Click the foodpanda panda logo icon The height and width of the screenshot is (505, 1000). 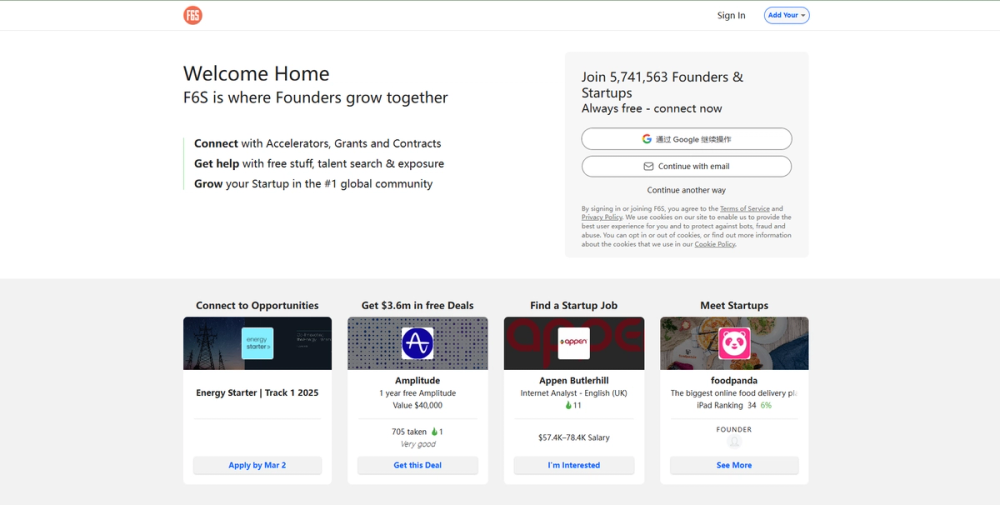coord(734,343)
